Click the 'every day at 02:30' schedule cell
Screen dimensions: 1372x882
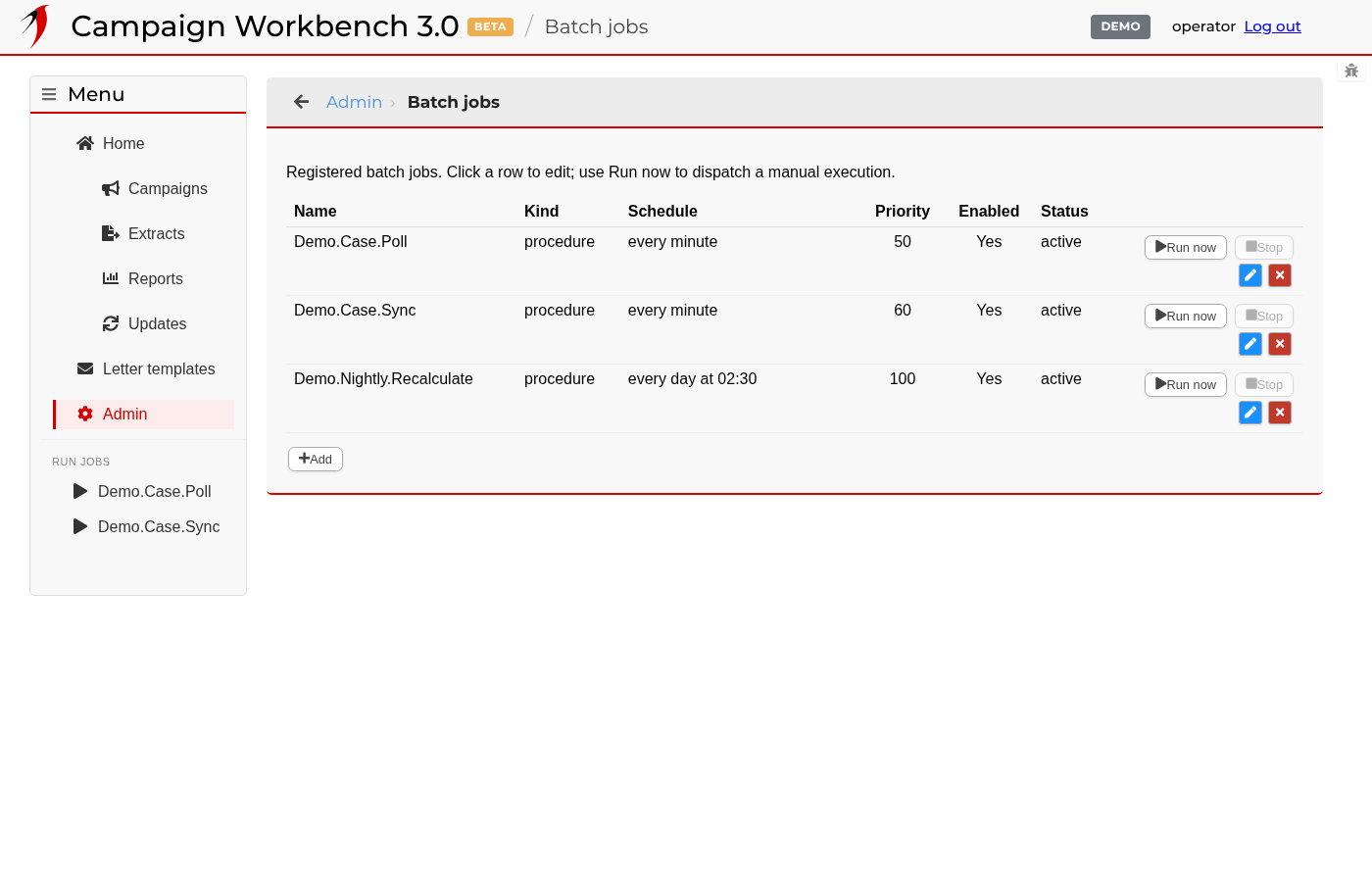[692, 379]
